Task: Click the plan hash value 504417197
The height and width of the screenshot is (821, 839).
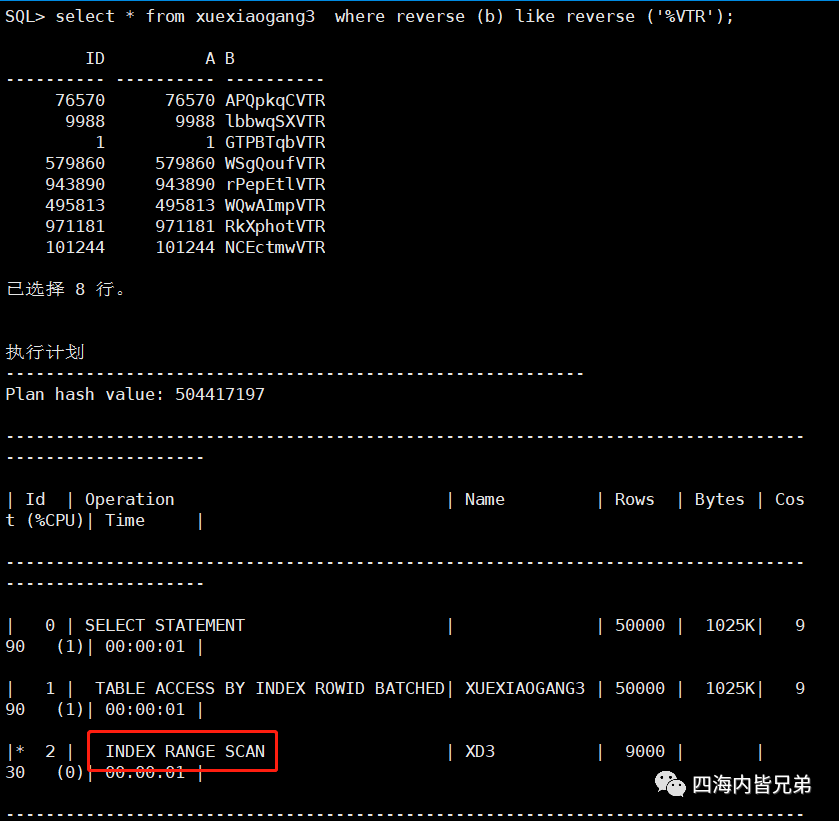Action: point(220,394)
